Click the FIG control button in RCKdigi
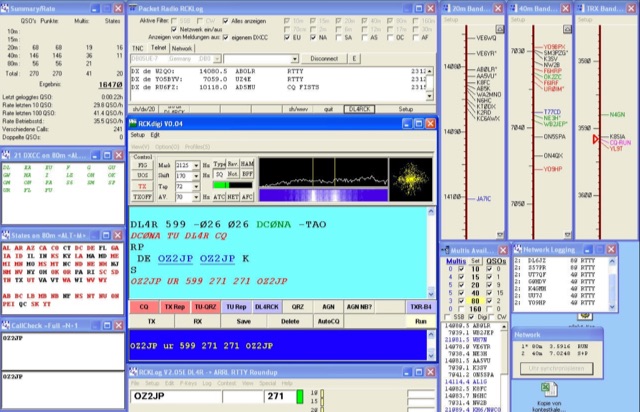This screenshot has width=640, height=412. (141, 164)
